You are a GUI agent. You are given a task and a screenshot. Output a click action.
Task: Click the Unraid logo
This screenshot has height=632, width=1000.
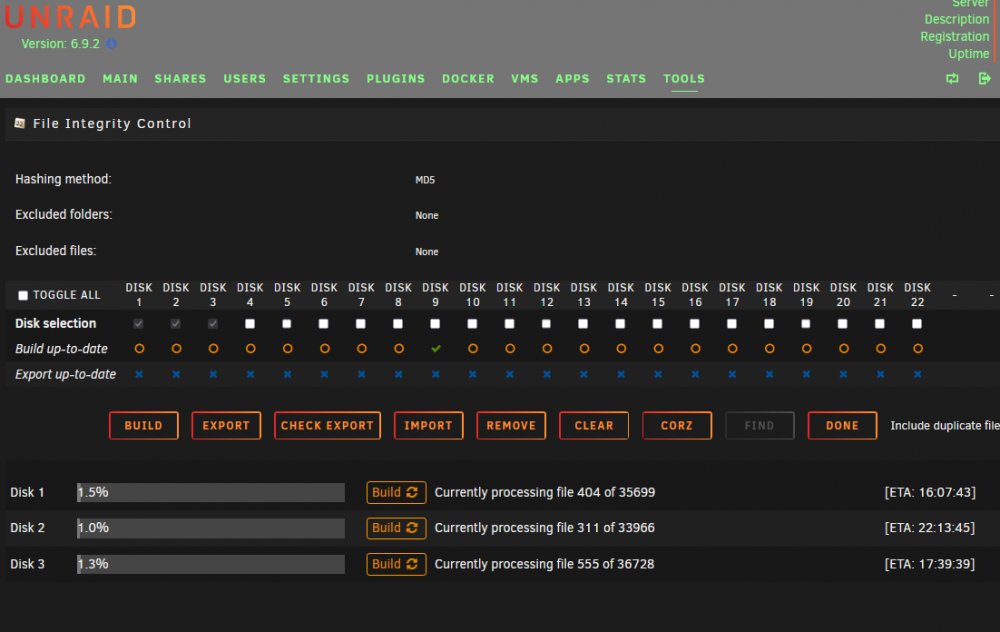point(71,17)
